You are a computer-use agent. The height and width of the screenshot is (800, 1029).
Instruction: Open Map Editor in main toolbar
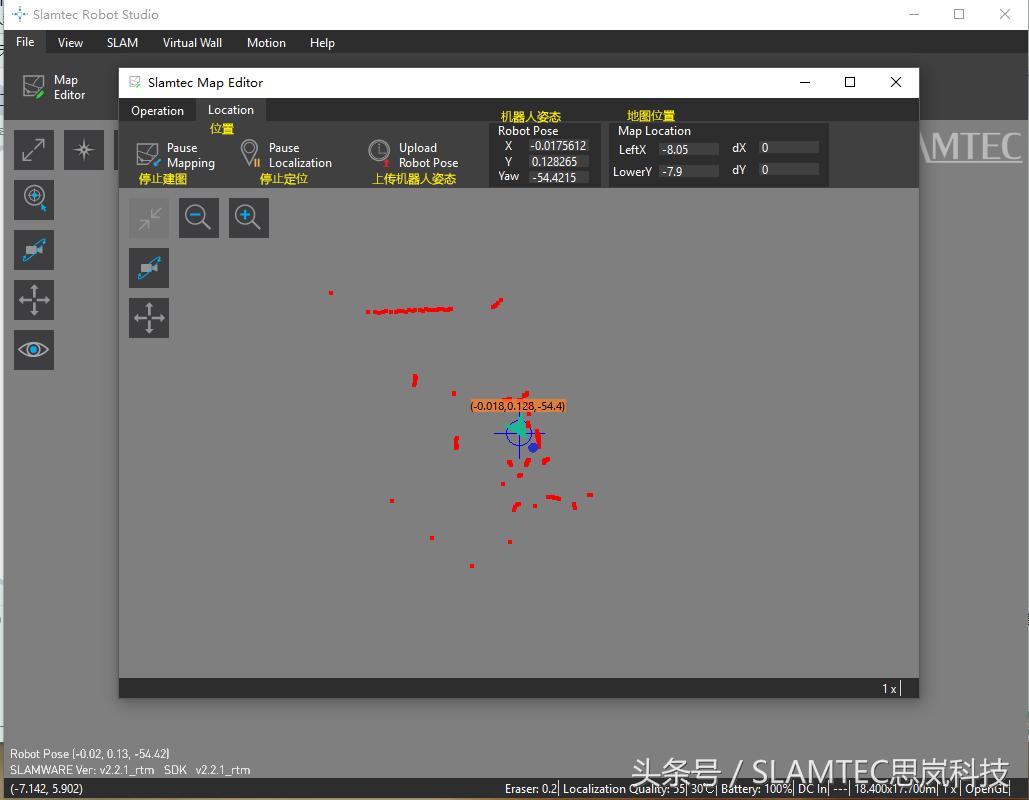tap(54, 87)
